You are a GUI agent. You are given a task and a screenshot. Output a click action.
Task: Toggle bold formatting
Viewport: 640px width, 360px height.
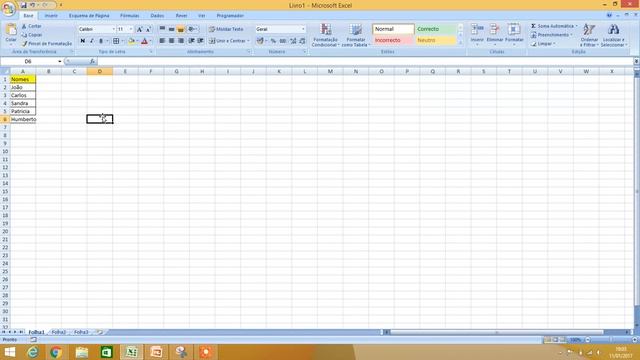(x=83, y=41)
